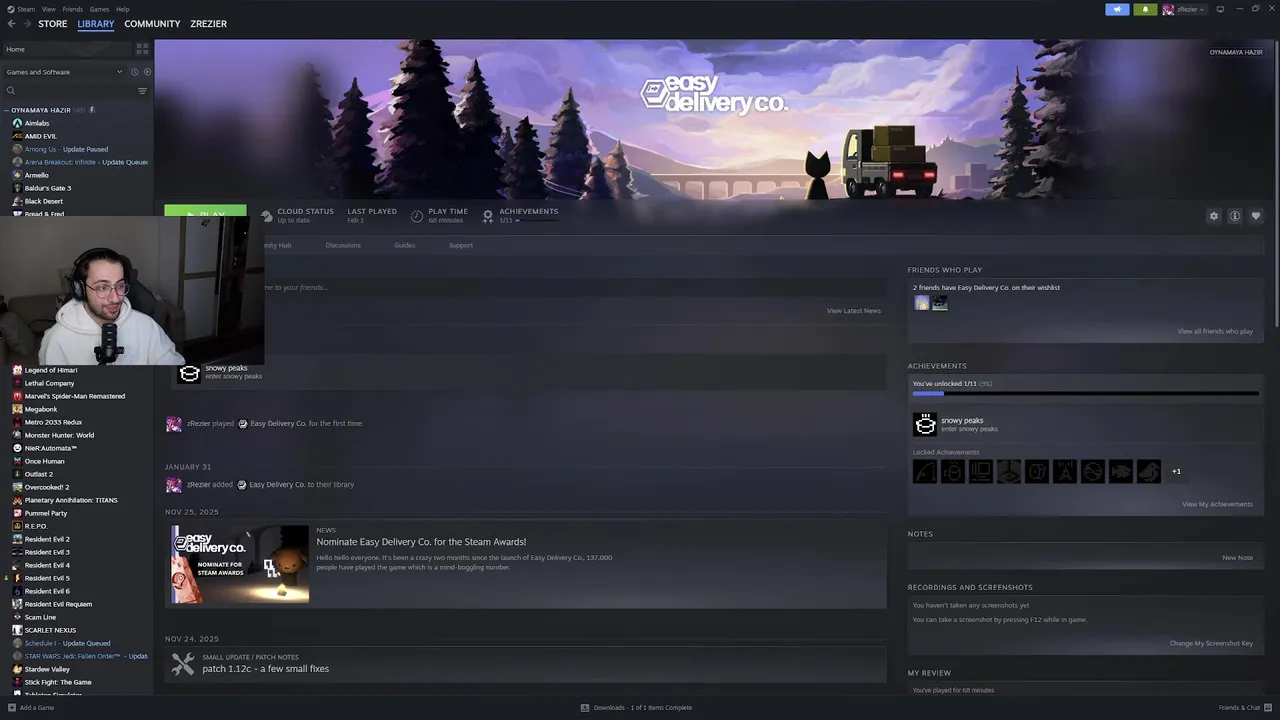Viewport: 1280px width, 720px height.
Task: Open the Help menu
Action: 122,9
